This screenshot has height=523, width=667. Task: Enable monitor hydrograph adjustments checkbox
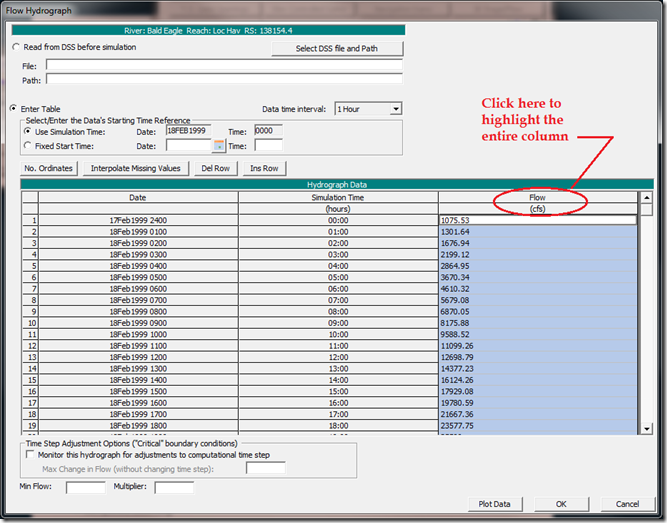pyautogui.click(x=30, y=455)
